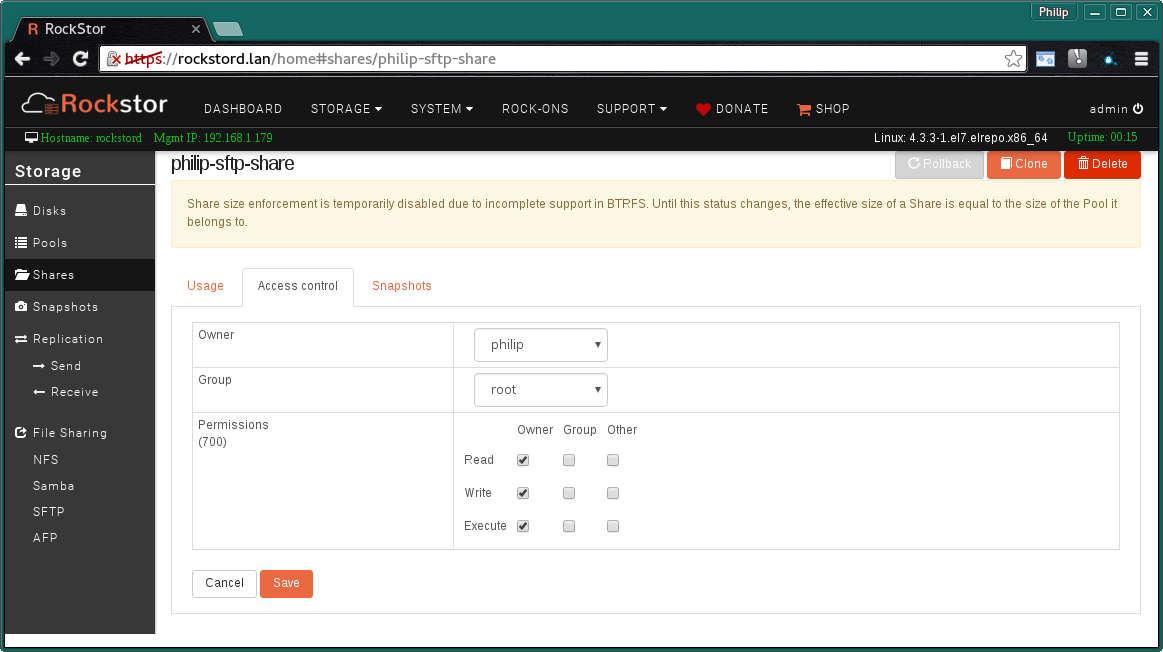Click the Snapshots camera icon in sidebar
The height and width of the screenshot is (652, 1163).
pos(21,306)
